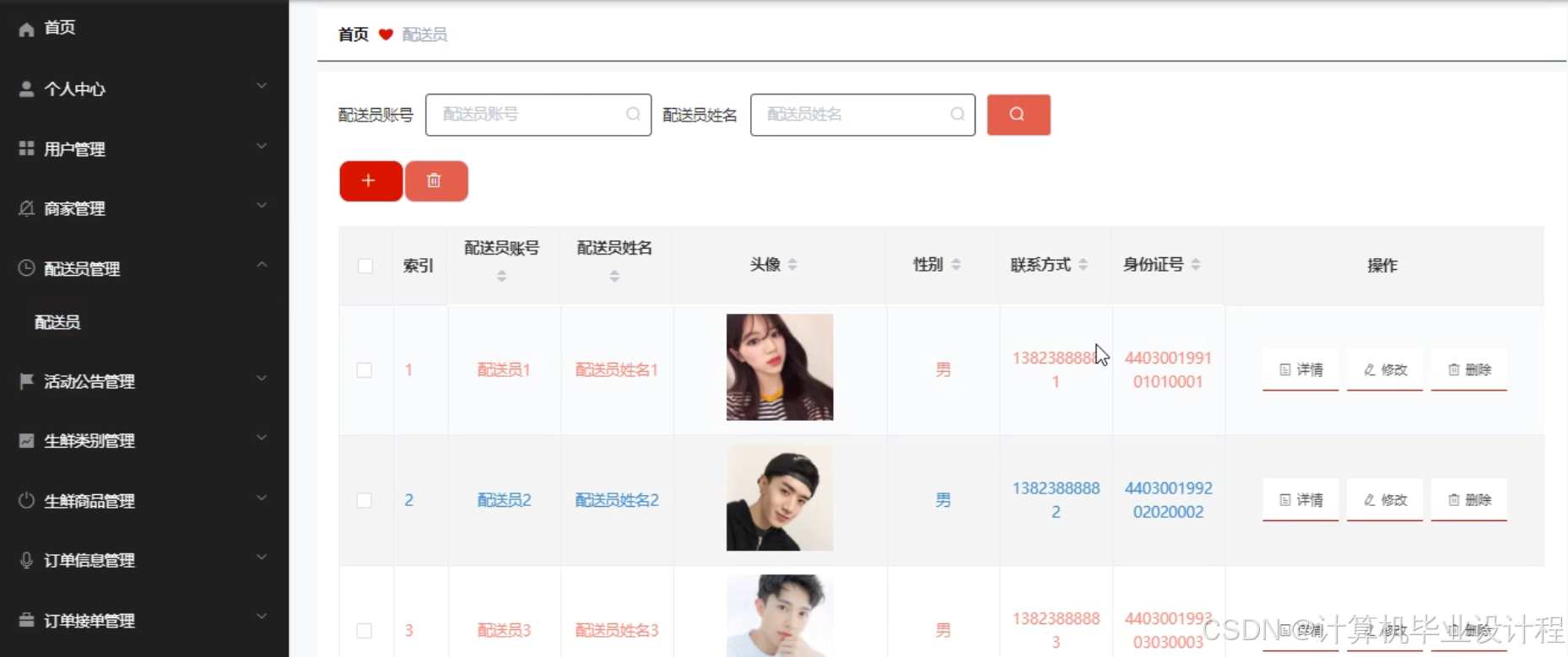This screenshot has width=1568, height=657.
Task: Click ID number 440300199202020002
Action: [1168, 500]
